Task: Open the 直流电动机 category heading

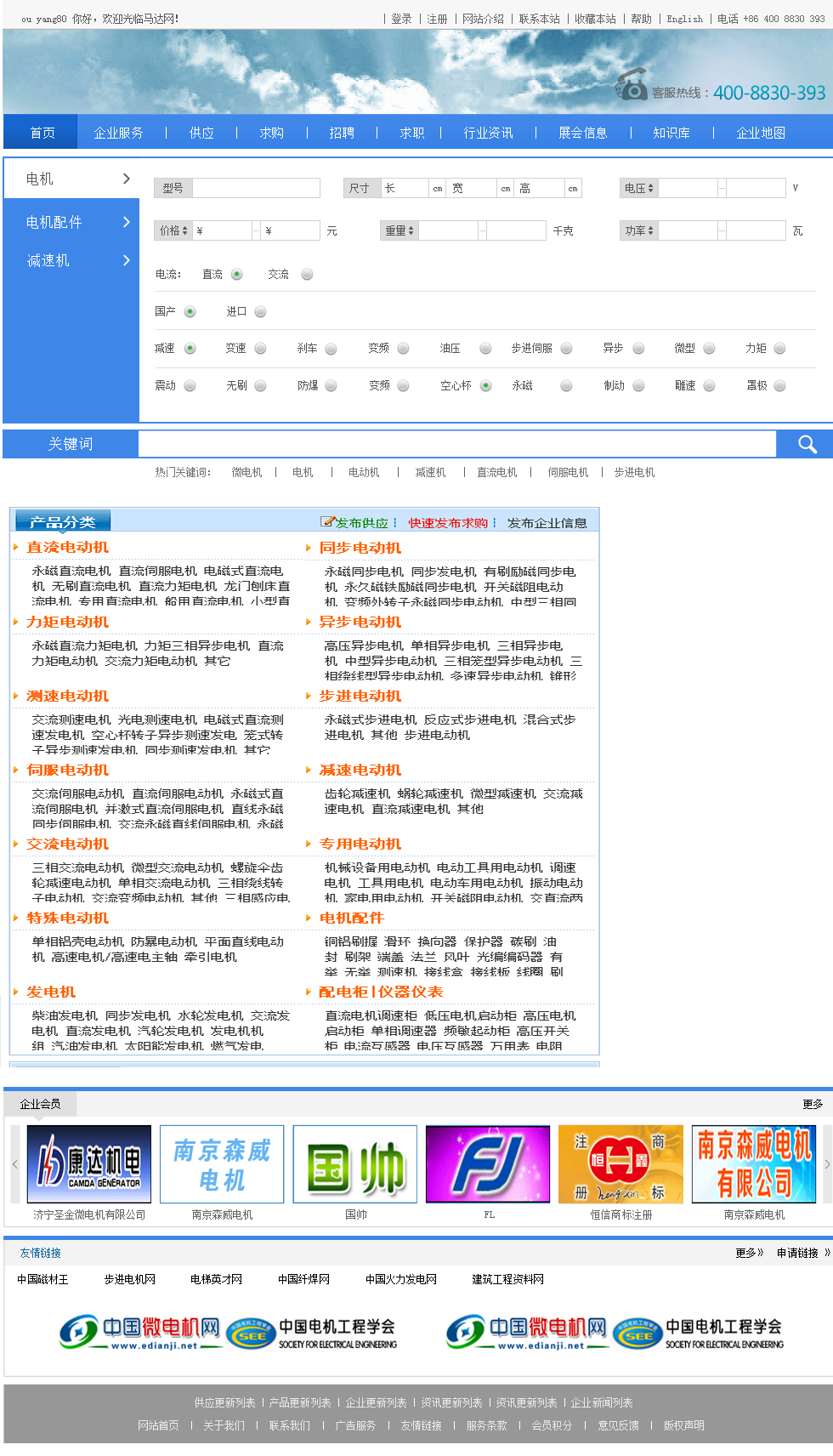Action: tap(68, 547)
